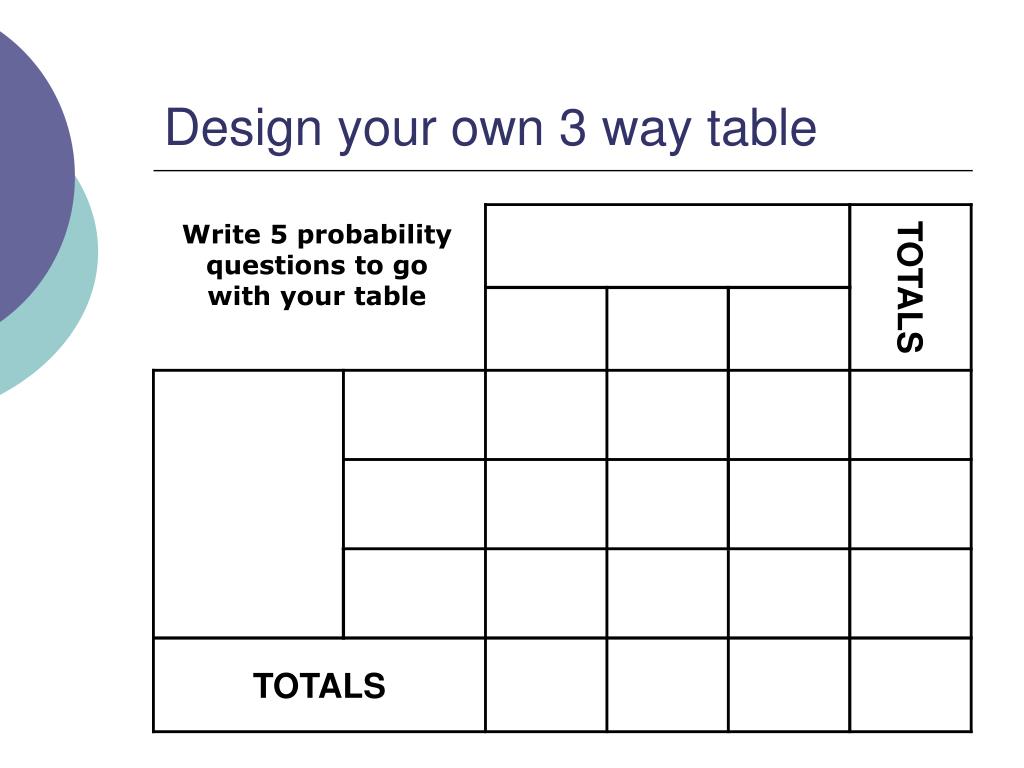Click the middle row sub-label cell
The image size is (1024, 768).
point(414,504)
